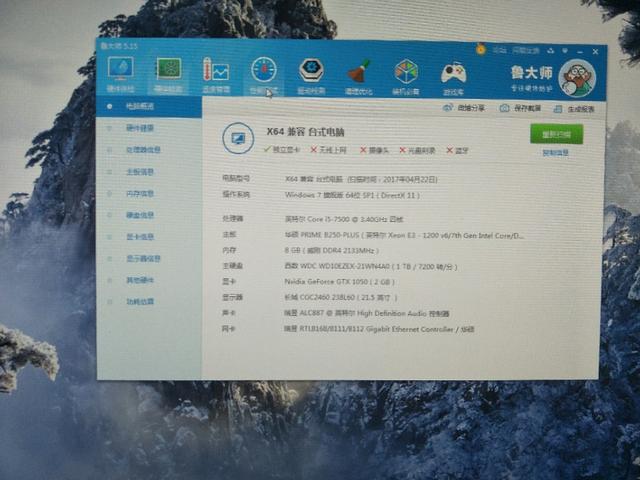Screen dimensions: 640x480
Task: Open the 硬件体检 monitor icon
Action: click(x=120, y=69)
